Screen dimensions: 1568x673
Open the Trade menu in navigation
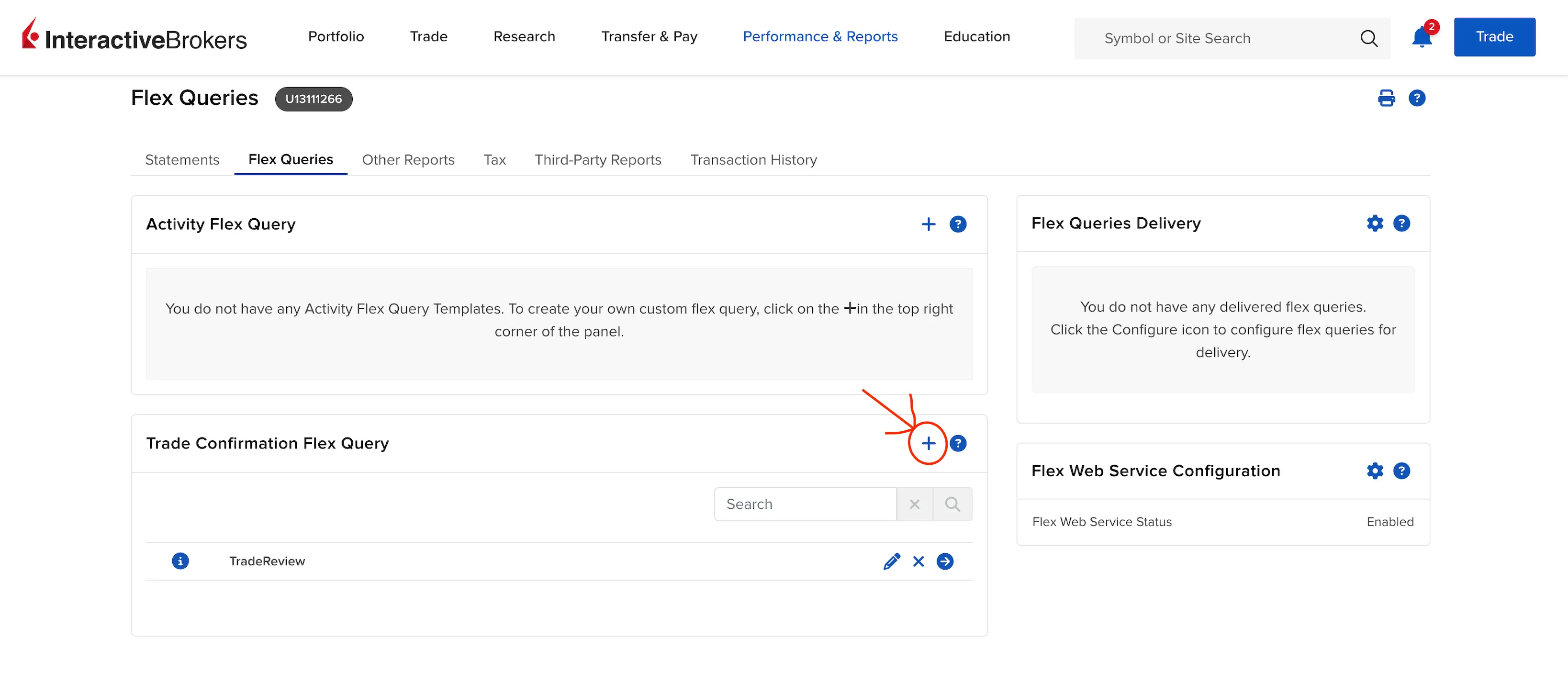coord(428,36)
